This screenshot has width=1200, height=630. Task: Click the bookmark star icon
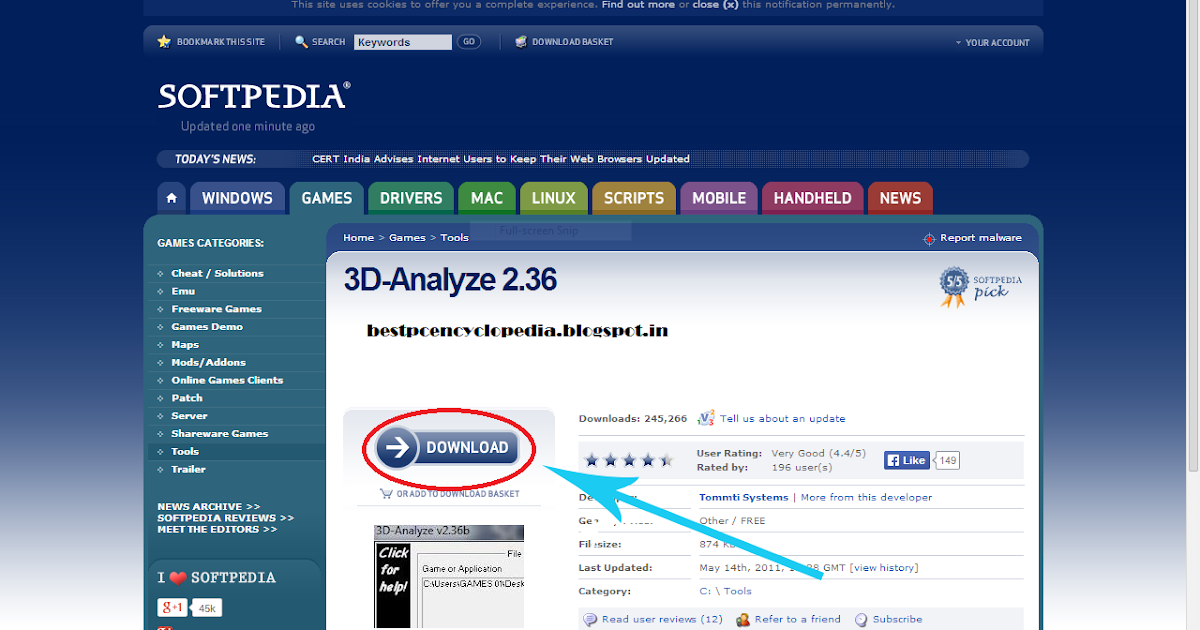pos(164,42)
